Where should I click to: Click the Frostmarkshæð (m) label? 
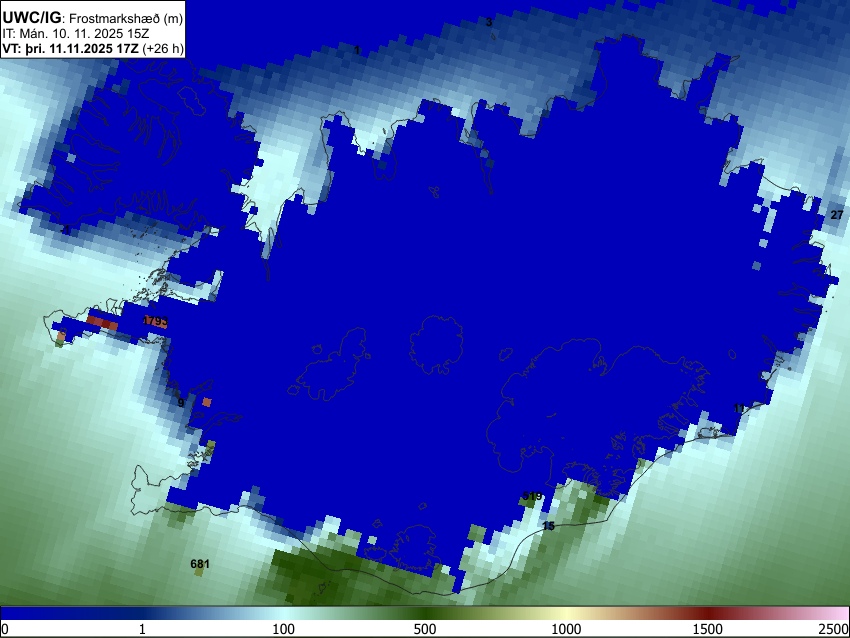pos(126,18)
